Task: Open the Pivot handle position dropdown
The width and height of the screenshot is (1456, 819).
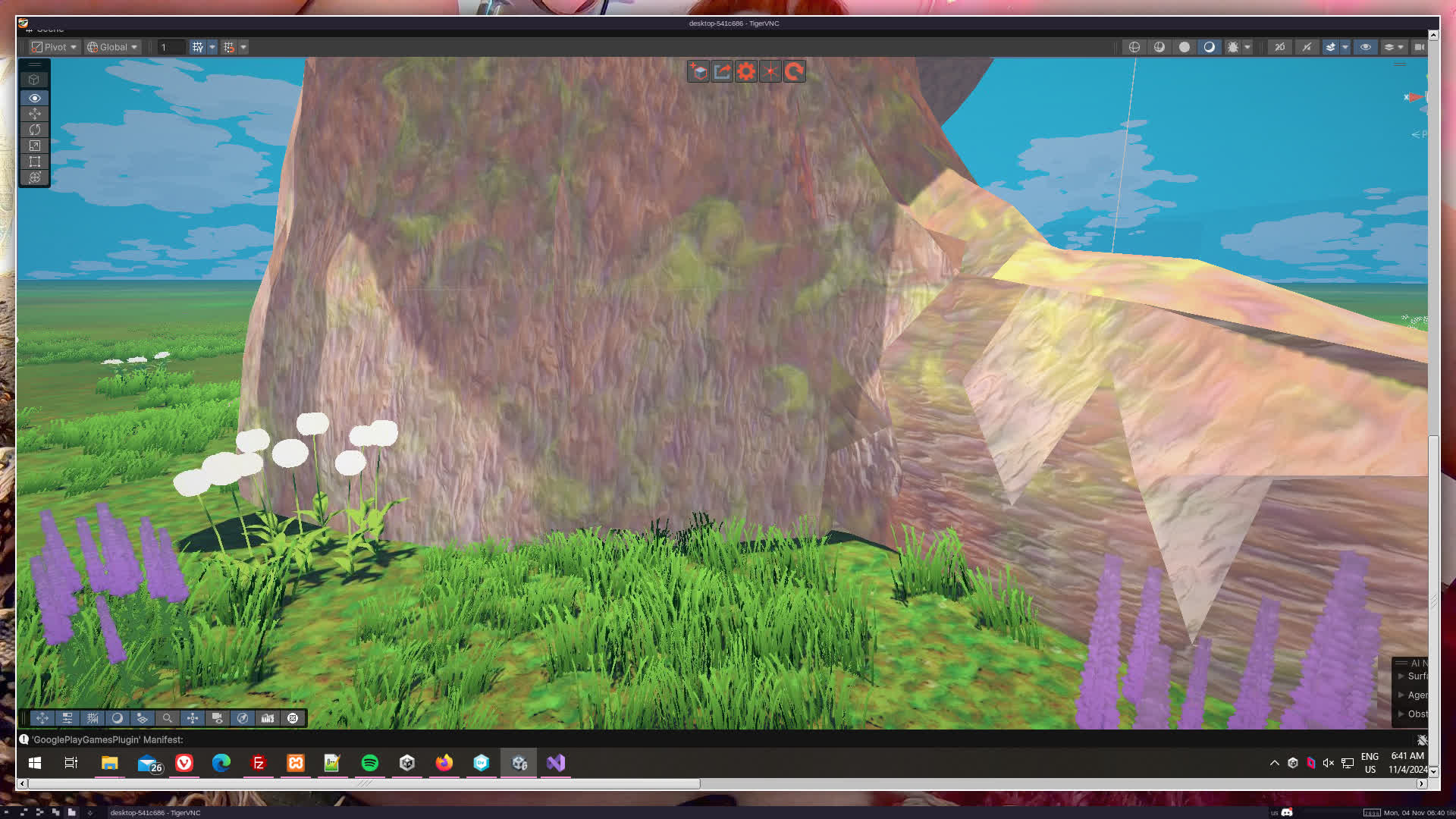Action: tap(55, 47)
